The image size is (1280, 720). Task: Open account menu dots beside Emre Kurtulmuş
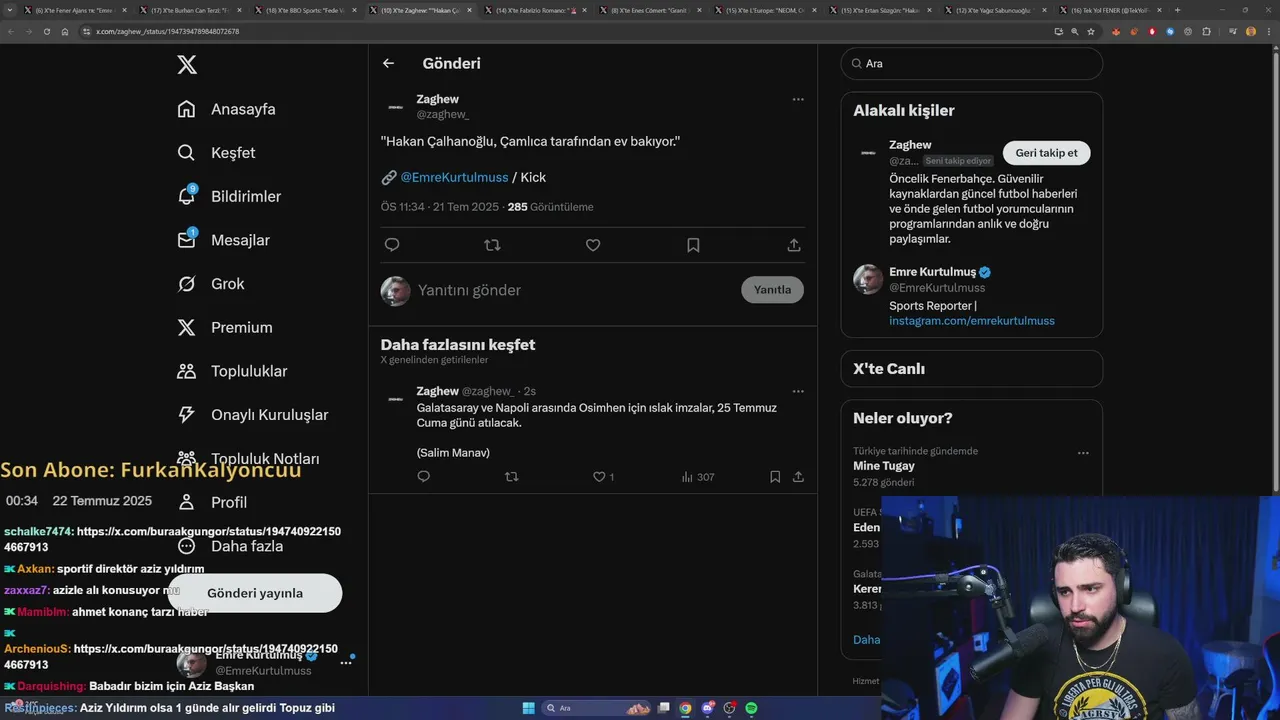[346, 662]
